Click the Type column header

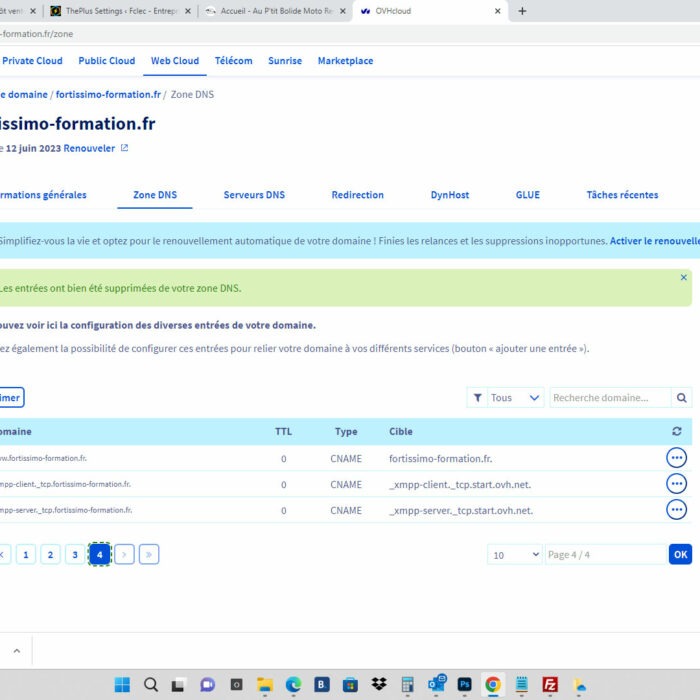[346, 431]
